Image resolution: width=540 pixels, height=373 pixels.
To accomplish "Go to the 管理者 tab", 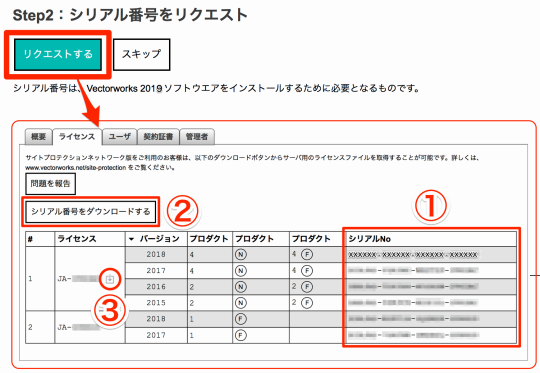I will click(197, 137).
